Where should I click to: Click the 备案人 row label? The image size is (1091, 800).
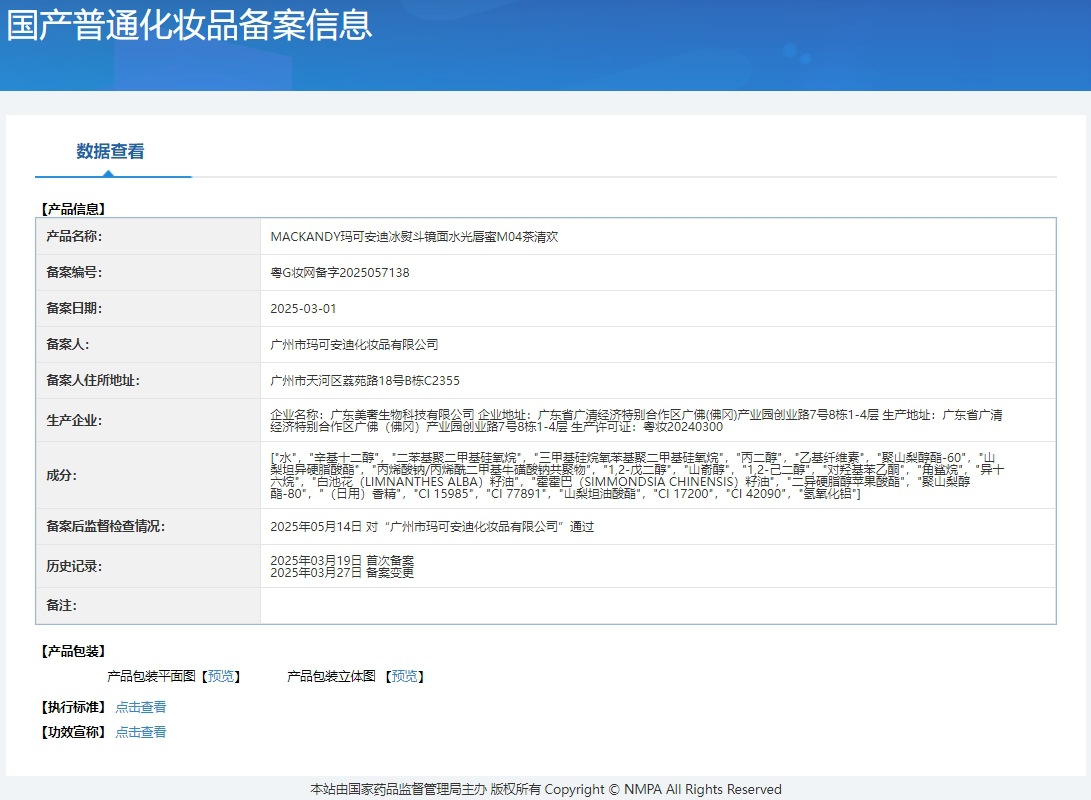coord(67,344)
